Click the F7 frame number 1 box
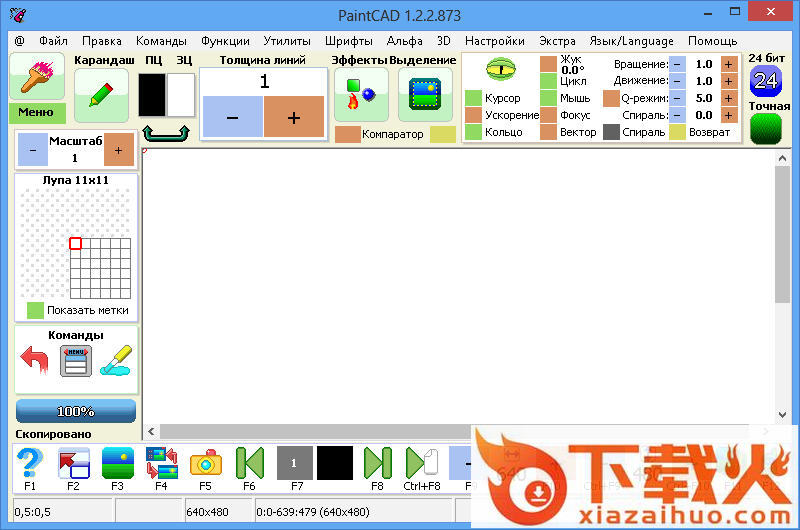The width and height of the screenshot is (800, 530). tap(294, 463)
